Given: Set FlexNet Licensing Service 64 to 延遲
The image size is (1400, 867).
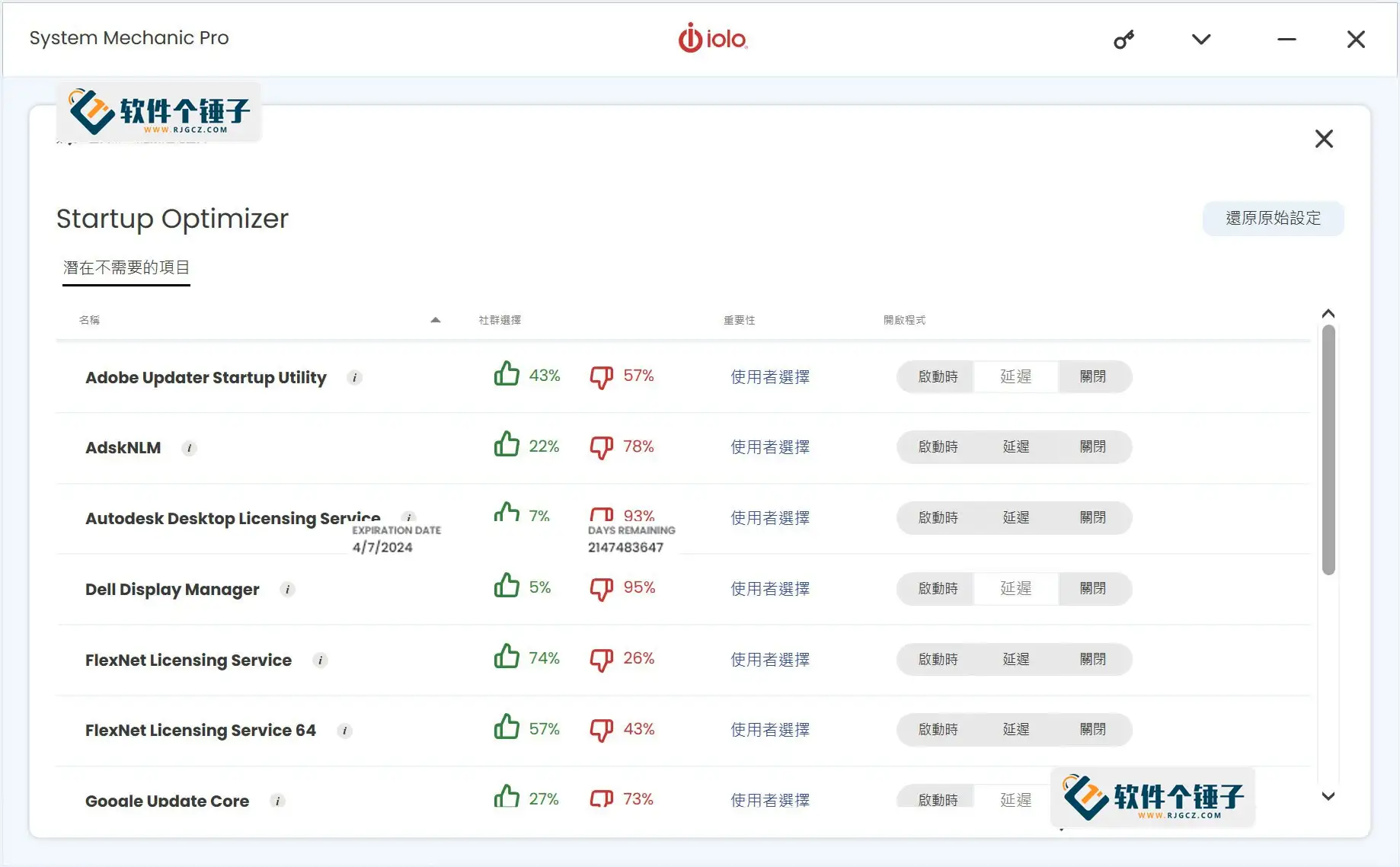Looking at the screenshot, I should pyautogui.click(x=1015, y=729).
